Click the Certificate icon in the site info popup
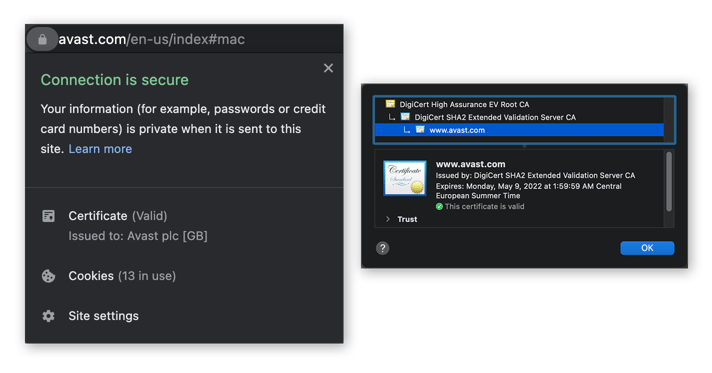 pyautogui.click(x=49, y=216)
